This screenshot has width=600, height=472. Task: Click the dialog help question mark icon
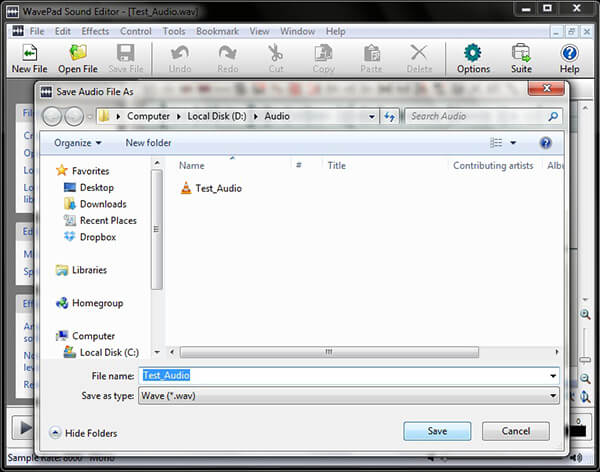546,143
